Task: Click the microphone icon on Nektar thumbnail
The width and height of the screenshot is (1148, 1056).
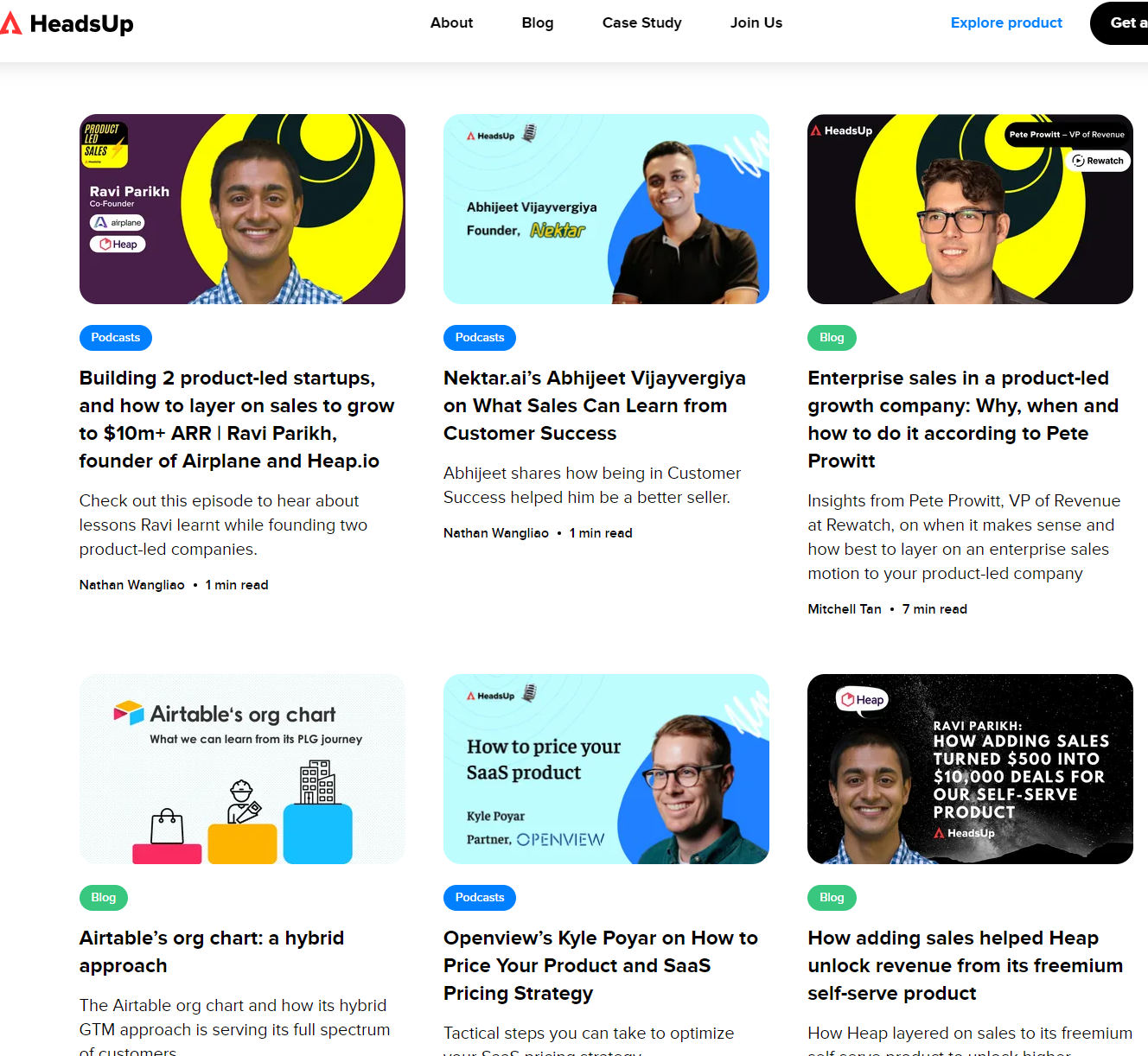Action: tap(529, 133)
